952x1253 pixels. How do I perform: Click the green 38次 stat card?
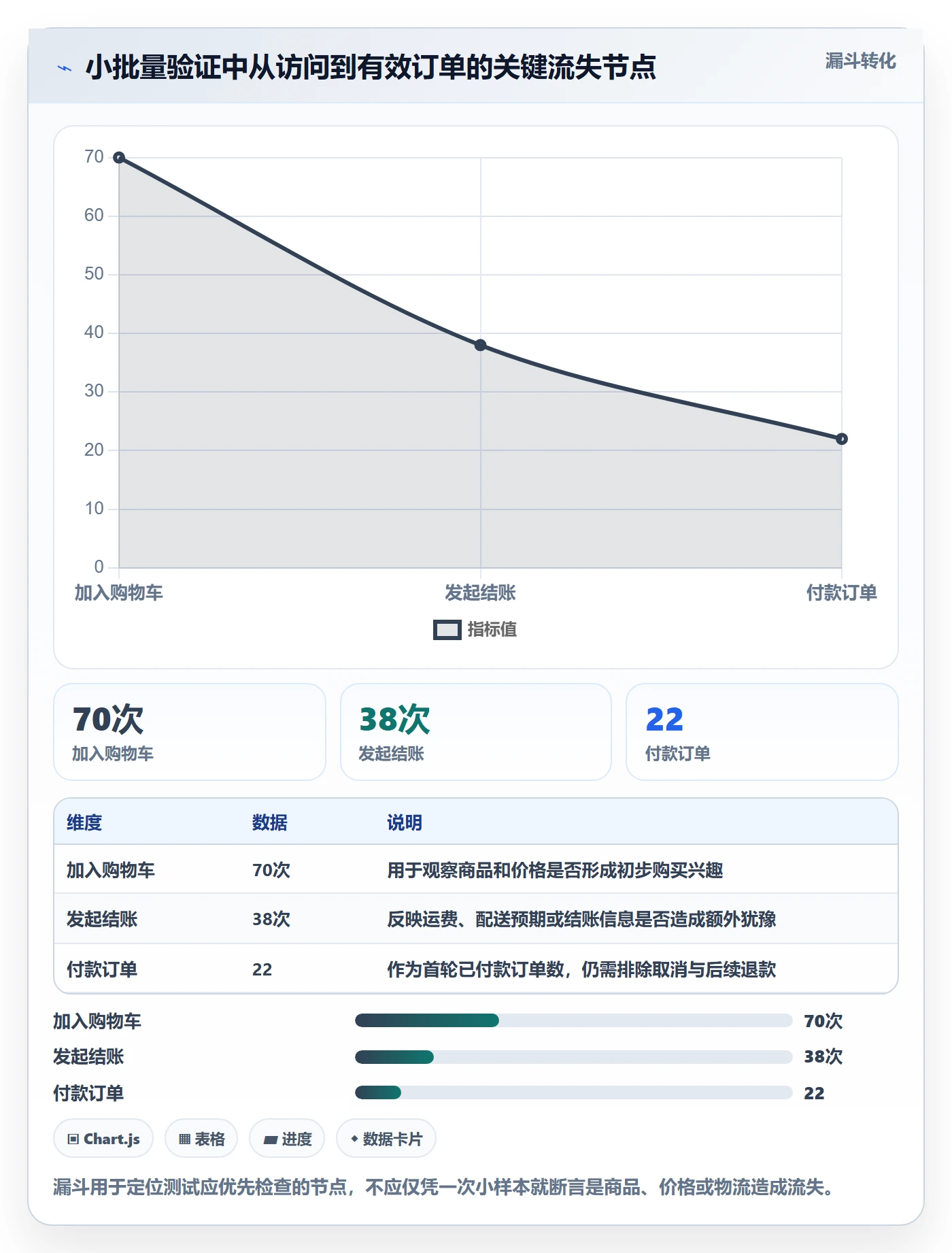pos(476,732)
